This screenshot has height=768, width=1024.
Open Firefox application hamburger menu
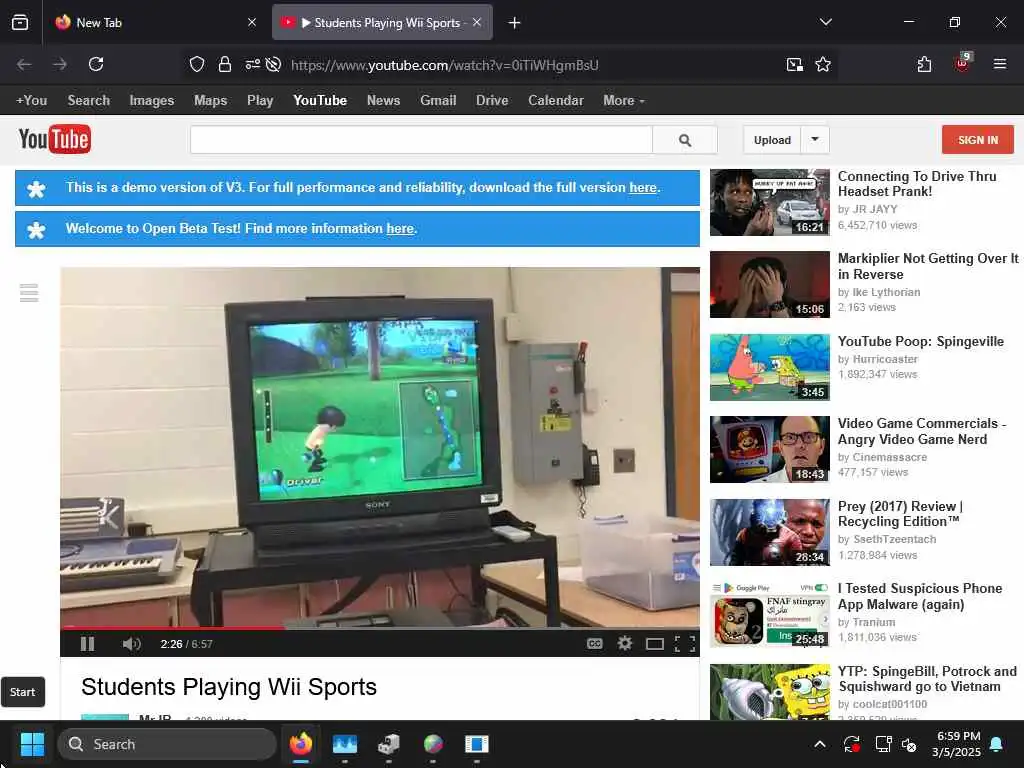pos(1000,64)
